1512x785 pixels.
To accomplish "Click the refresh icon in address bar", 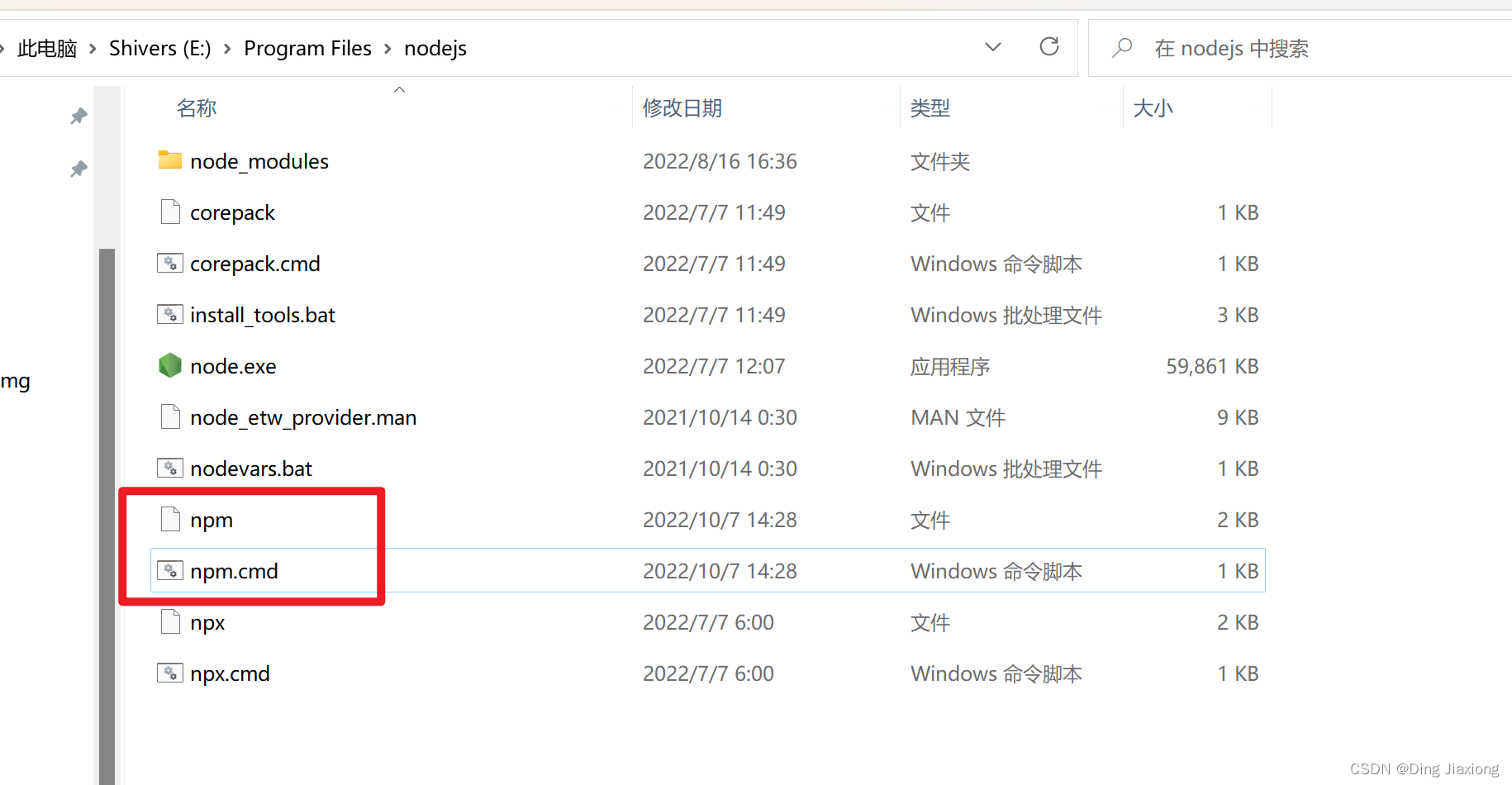I will click(x=1049, y=47).
